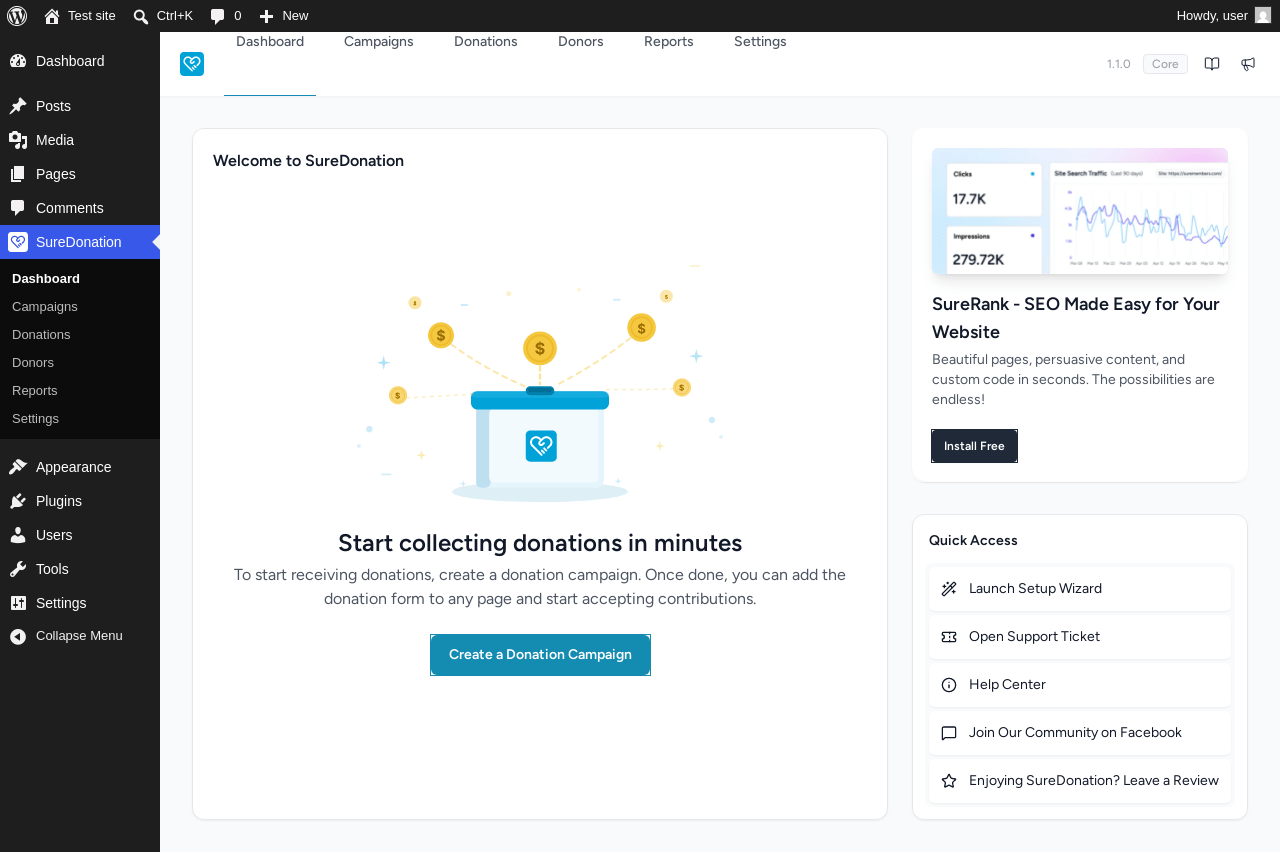The height and width of the screenshot is (852, 1280).
Task: Click Enjoying SureDonation? Leave a Review
Action: pos(1079,781)
